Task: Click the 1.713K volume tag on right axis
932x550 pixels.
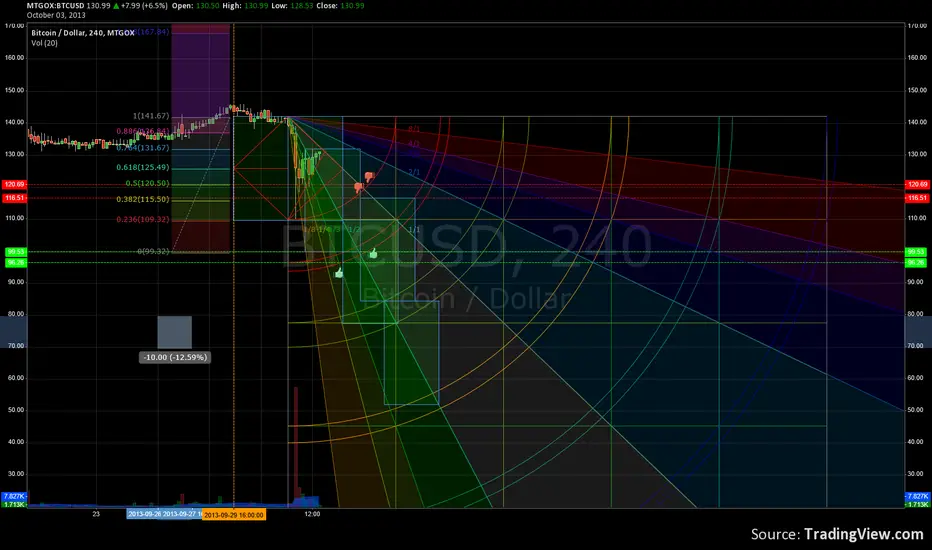Action: click(917, 504)
